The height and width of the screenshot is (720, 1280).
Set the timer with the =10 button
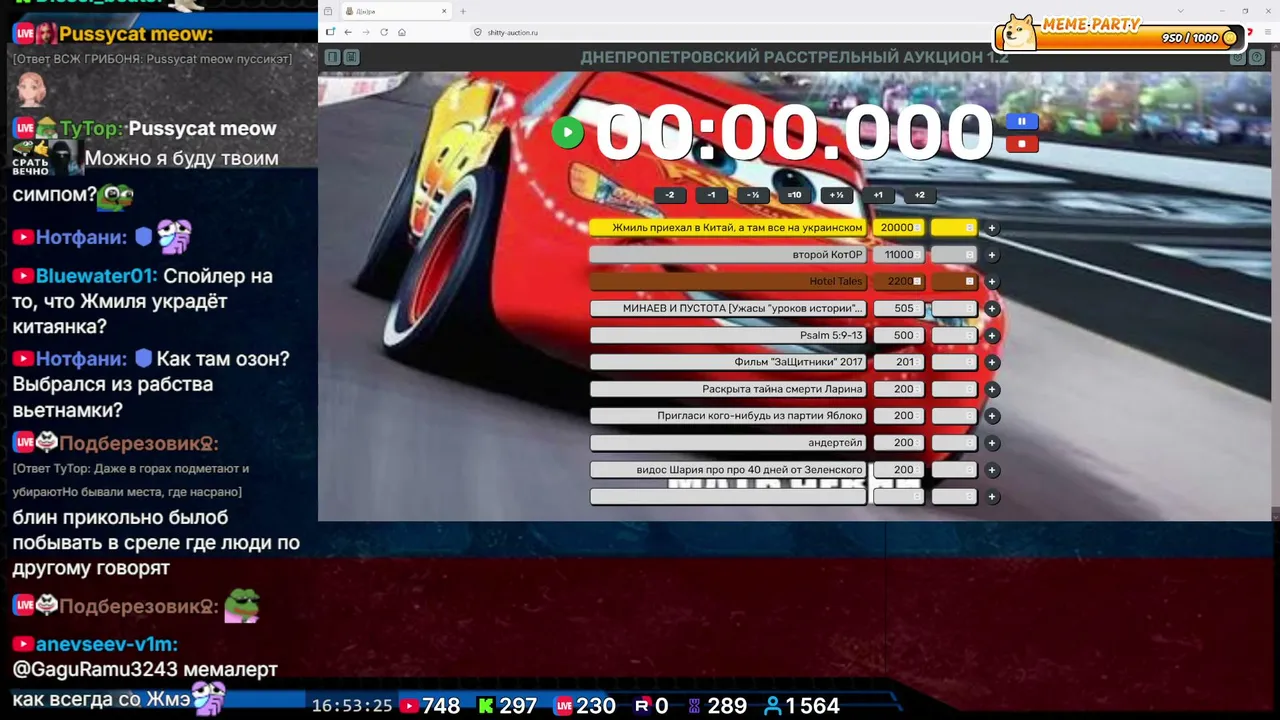tap(794, 195)
